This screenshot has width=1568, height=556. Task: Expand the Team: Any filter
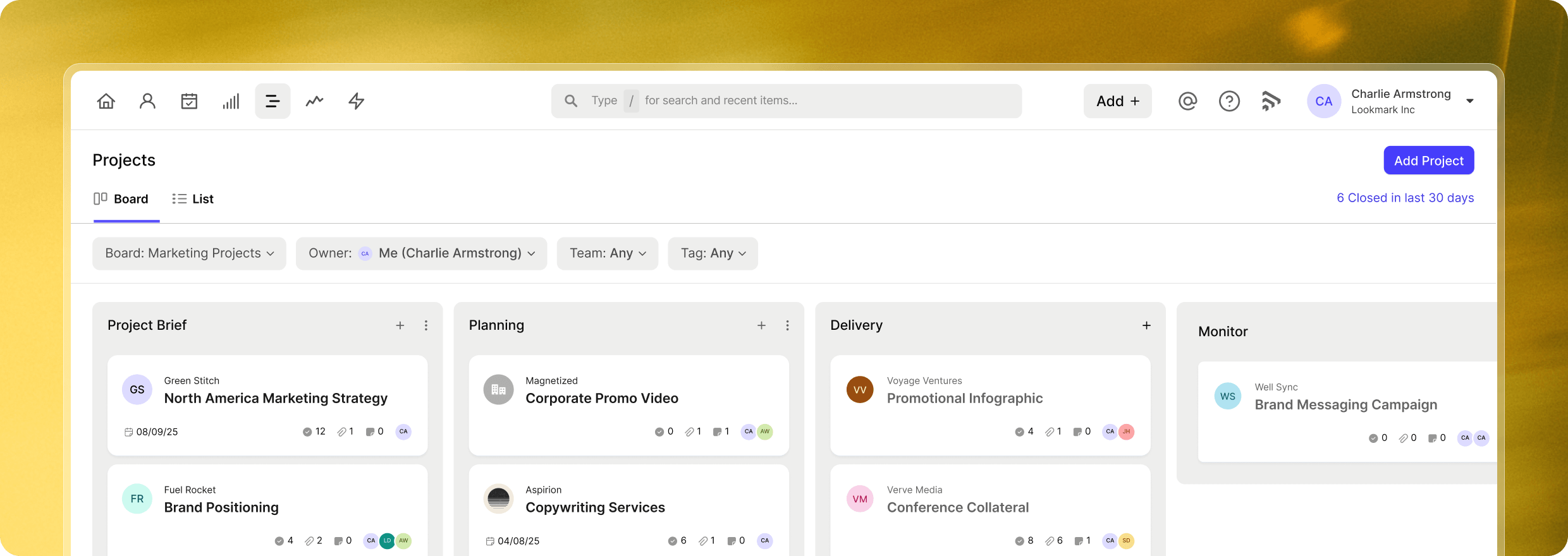pyautogui.click(x=607, y=253)
